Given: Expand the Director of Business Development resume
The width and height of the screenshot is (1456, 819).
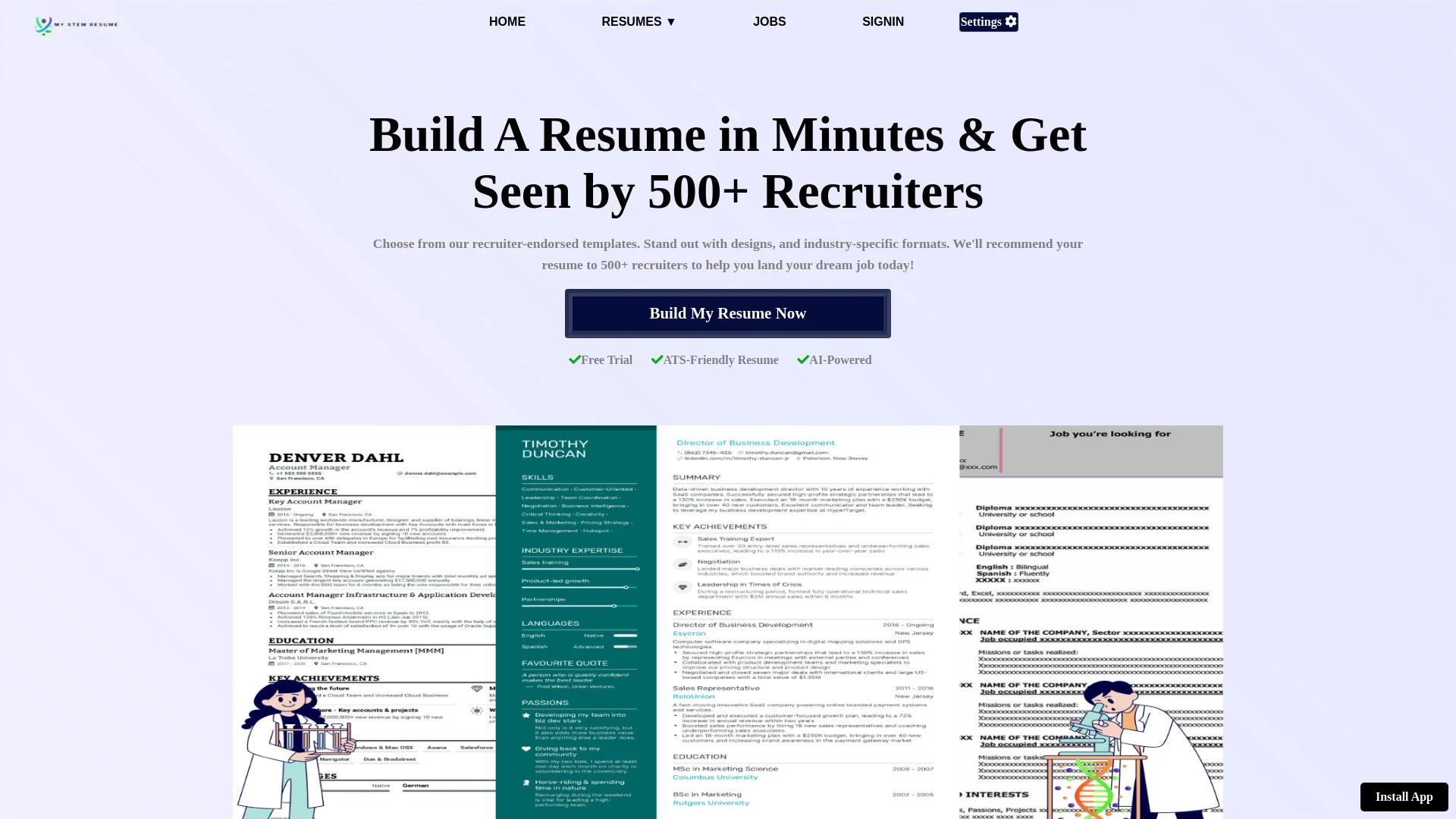Looking at the screenshot, I should [x=794, y=620].
